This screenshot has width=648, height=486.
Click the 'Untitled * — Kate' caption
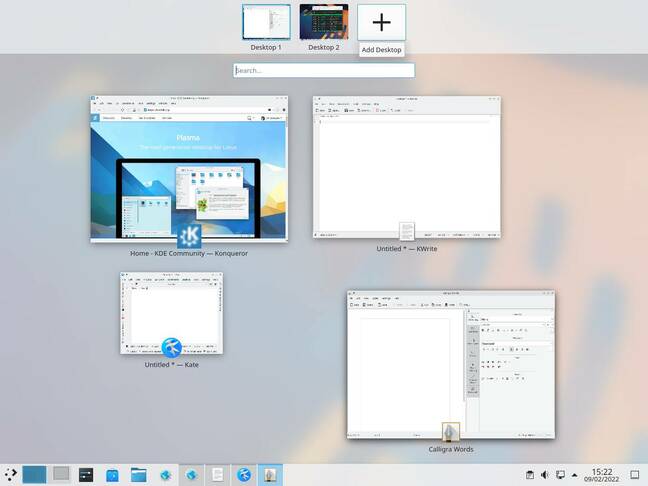[172, 365]
